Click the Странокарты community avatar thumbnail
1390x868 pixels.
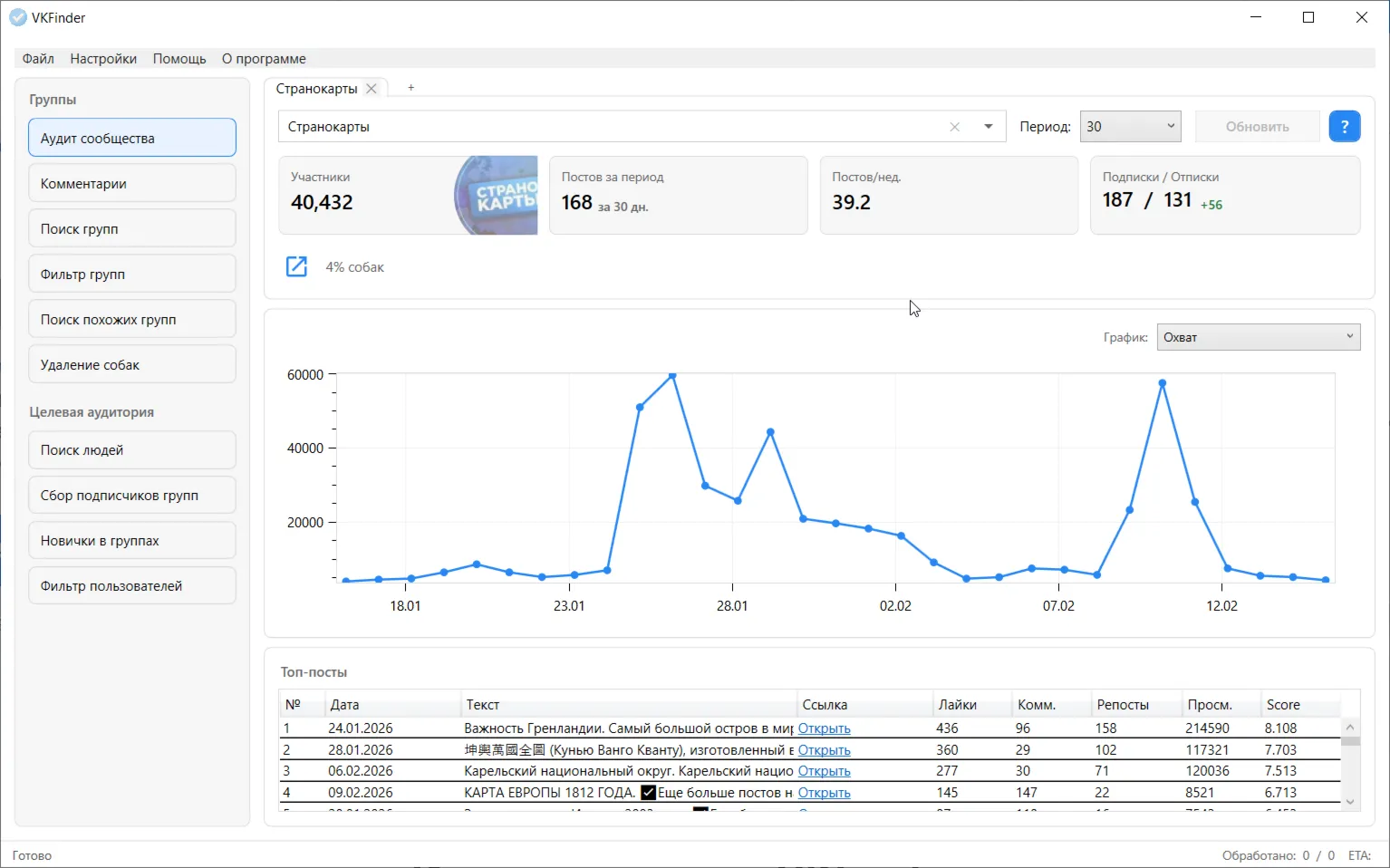click(496, 196)
